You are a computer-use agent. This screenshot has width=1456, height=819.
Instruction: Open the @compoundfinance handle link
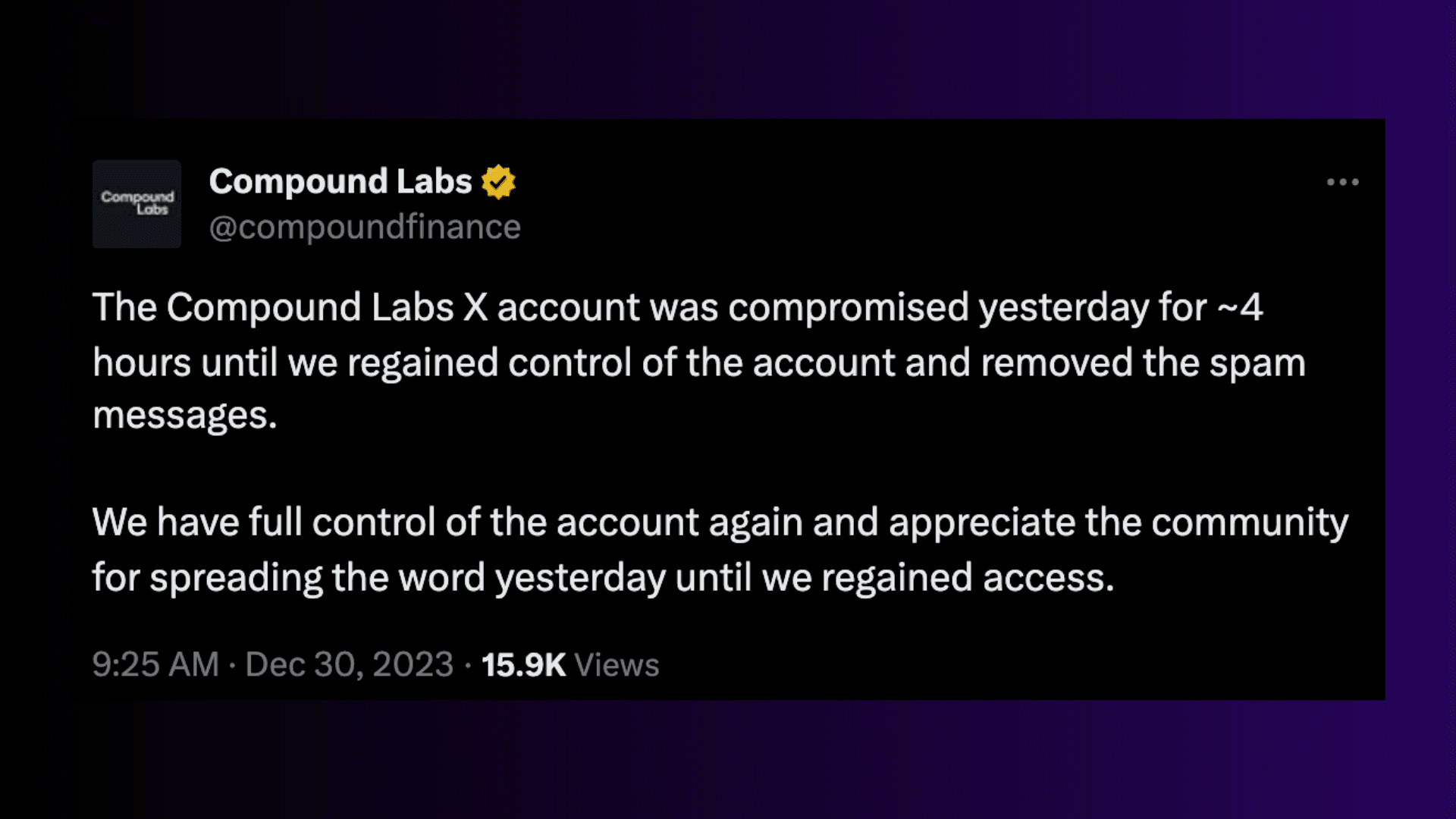coord(365,227)
